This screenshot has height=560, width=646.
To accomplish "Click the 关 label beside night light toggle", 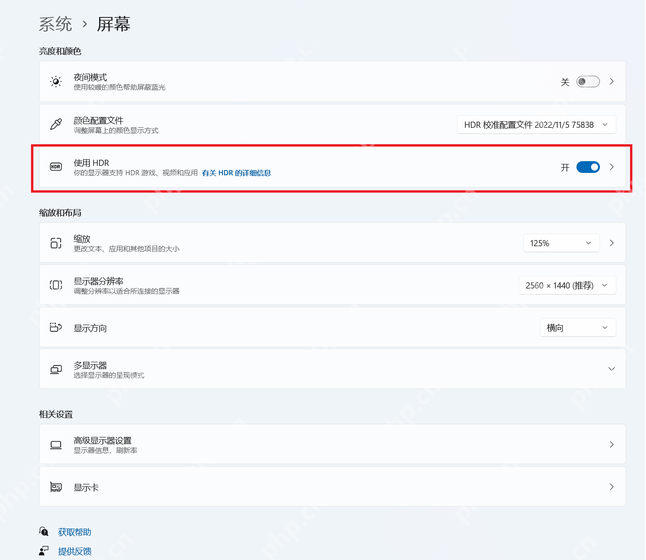I will pos(565,82).
